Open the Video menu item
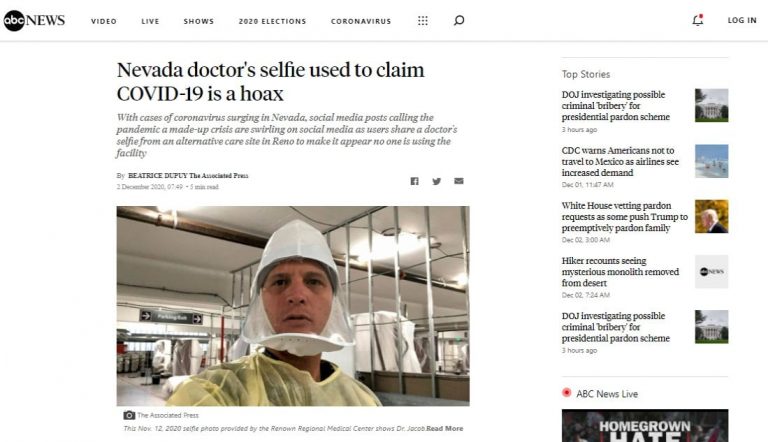768x442 pixels. pos(104,21)
